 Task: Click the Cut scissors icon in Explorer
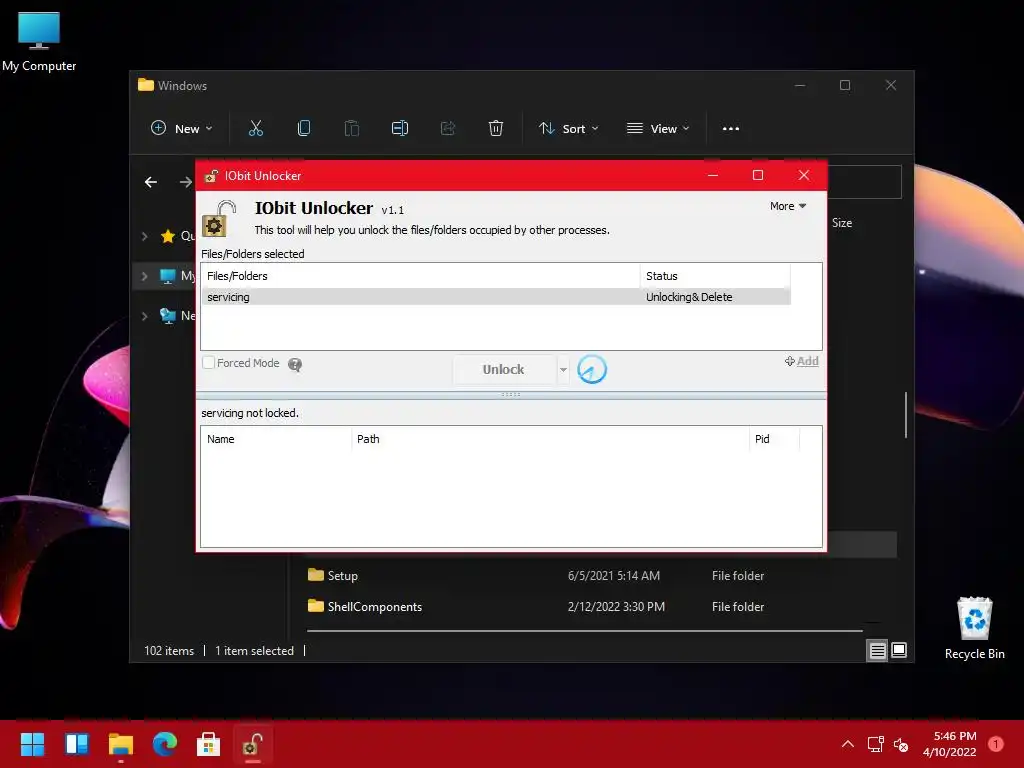coord(255,128)
